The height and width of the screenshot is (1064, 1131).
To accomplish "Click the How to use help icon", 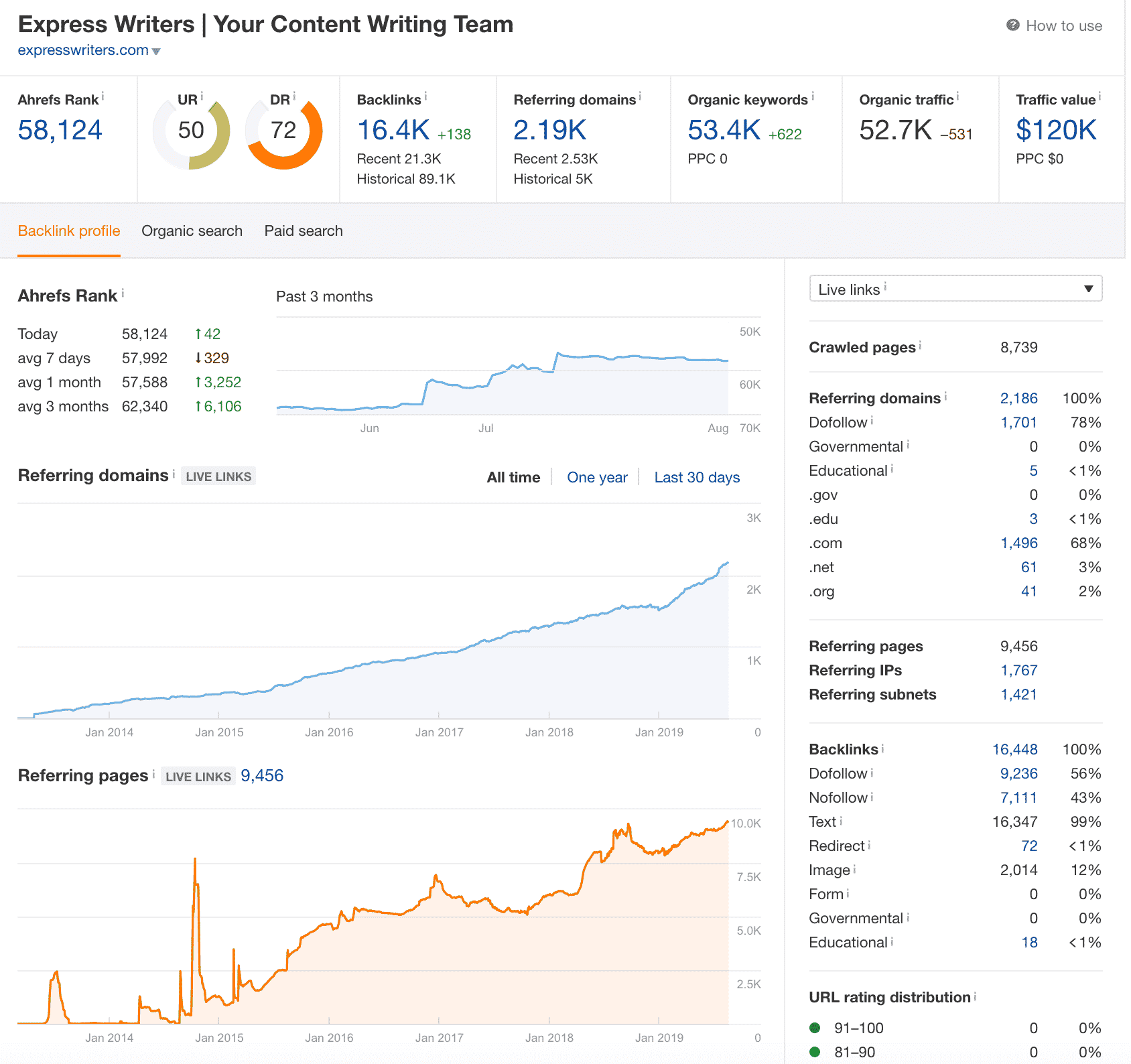I will [x=1012, y=25].
